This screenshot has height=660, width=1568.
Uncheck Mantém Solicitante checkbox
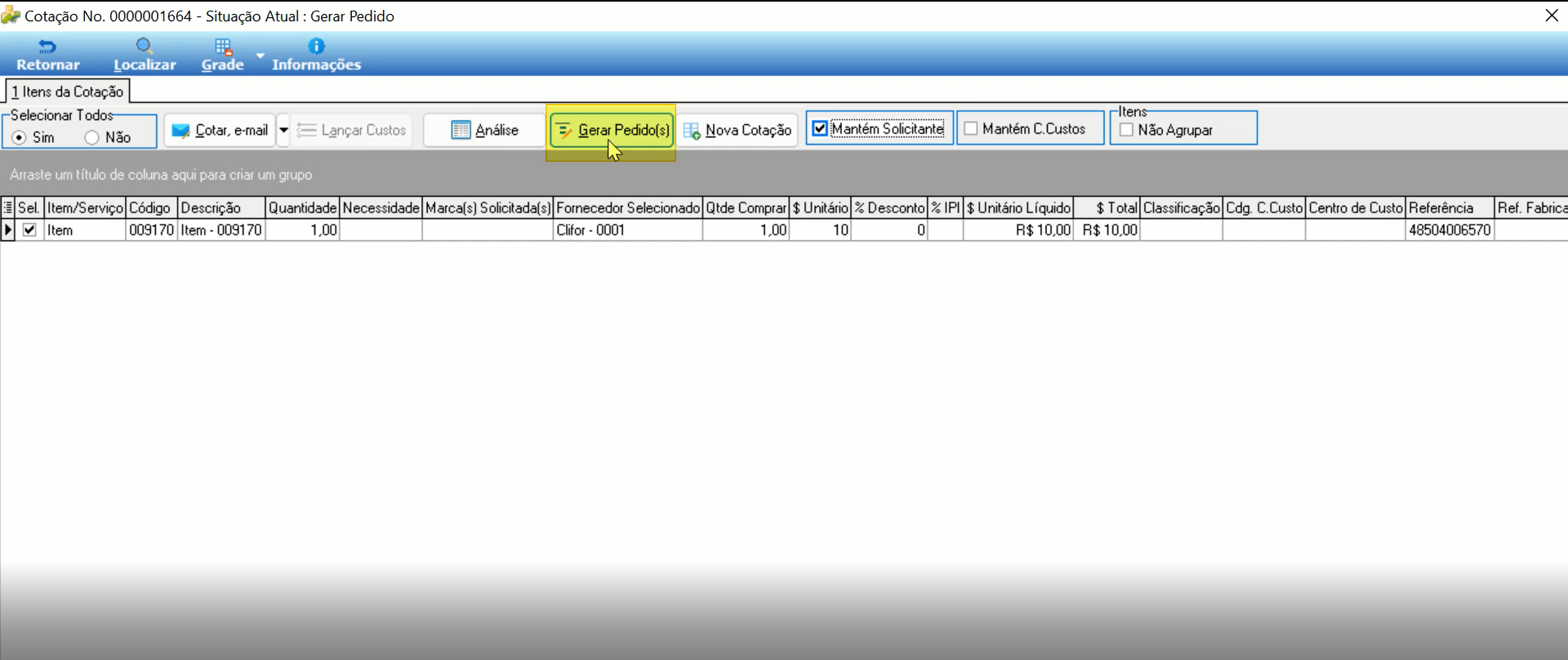coord(820,128)
